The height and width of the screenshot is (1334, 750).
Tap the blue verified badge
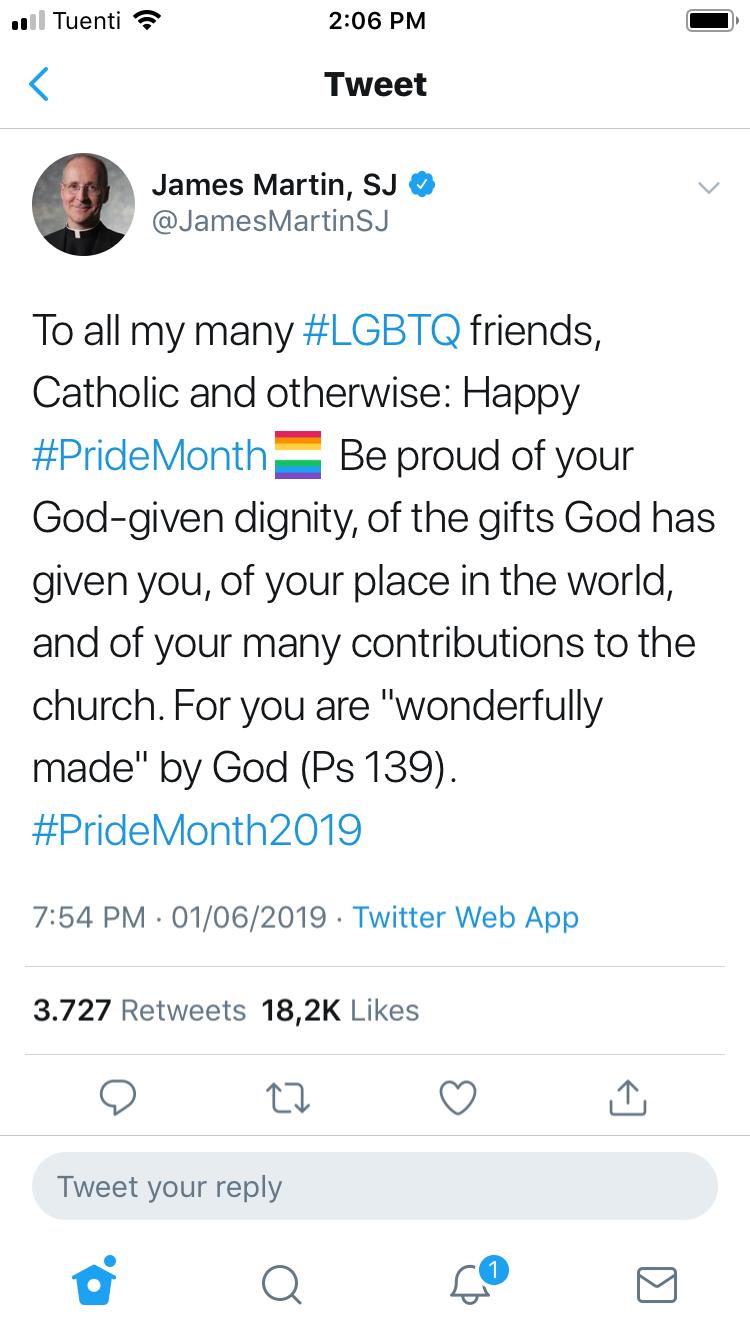[423, 184]
